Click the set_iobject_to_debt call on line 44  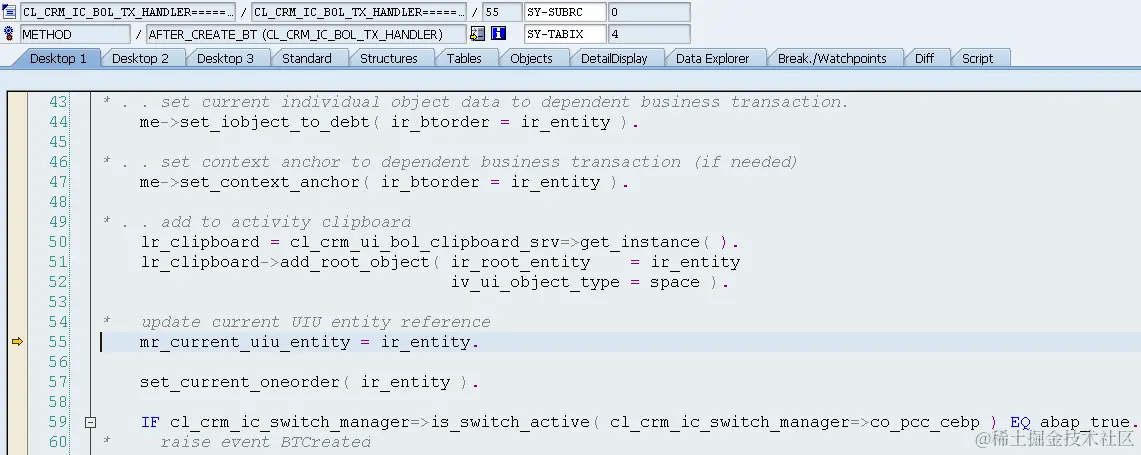pos(275,122)
